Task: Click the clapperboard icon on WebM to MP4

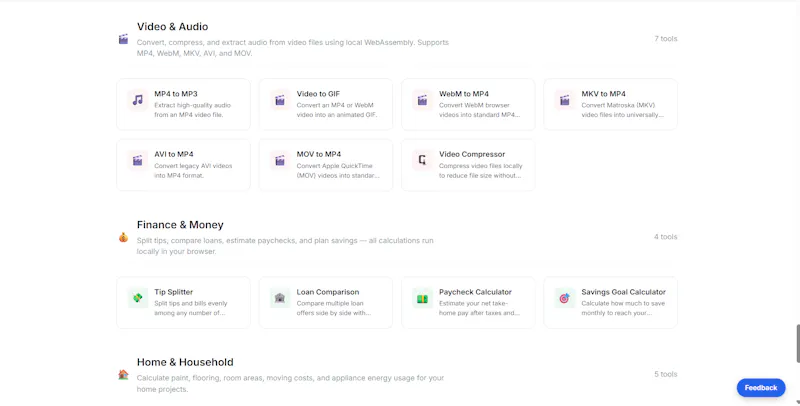Action: pyautogui.click(x=422, y=100)
